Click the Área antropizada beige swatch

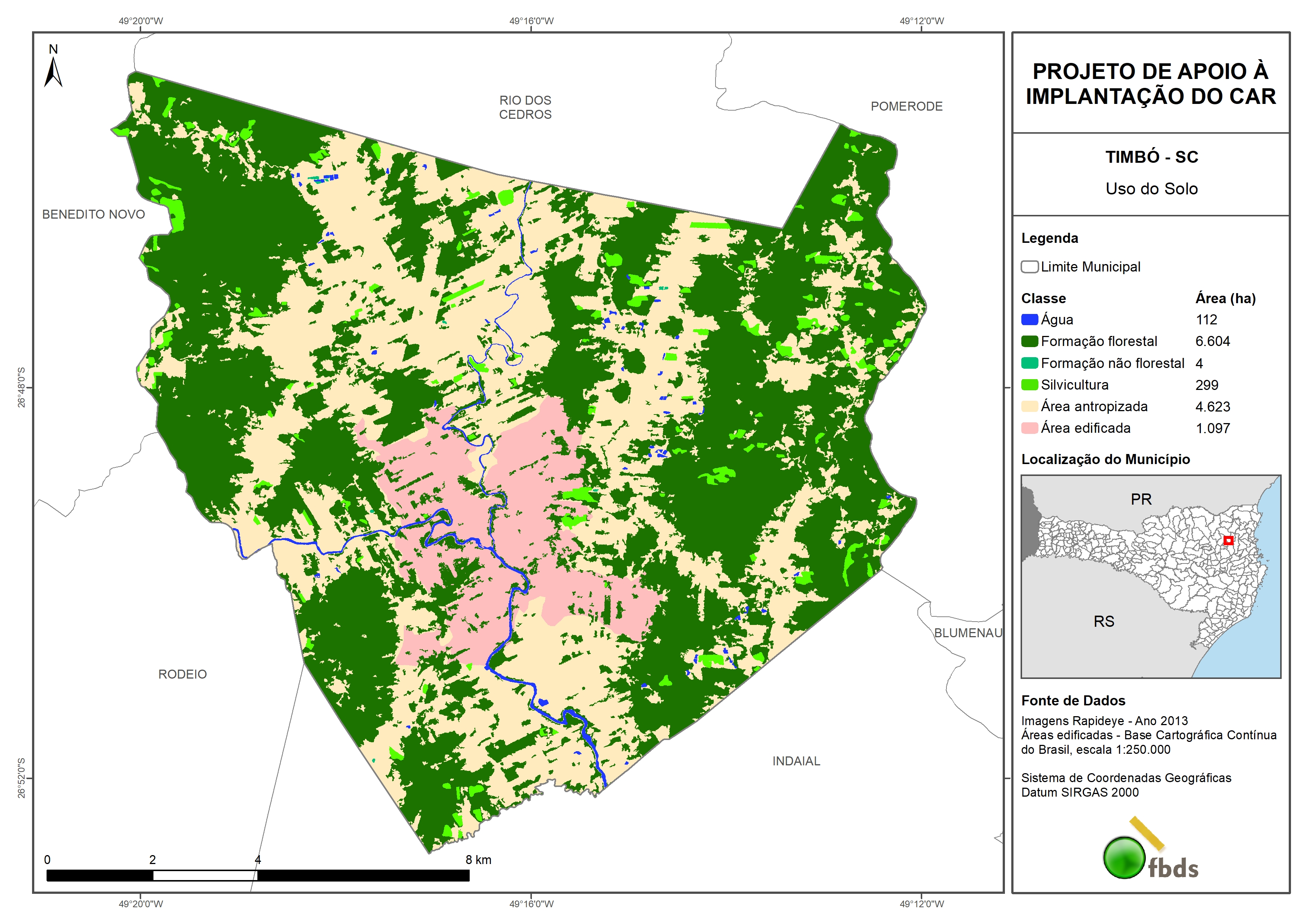(x=1029, y=406)
